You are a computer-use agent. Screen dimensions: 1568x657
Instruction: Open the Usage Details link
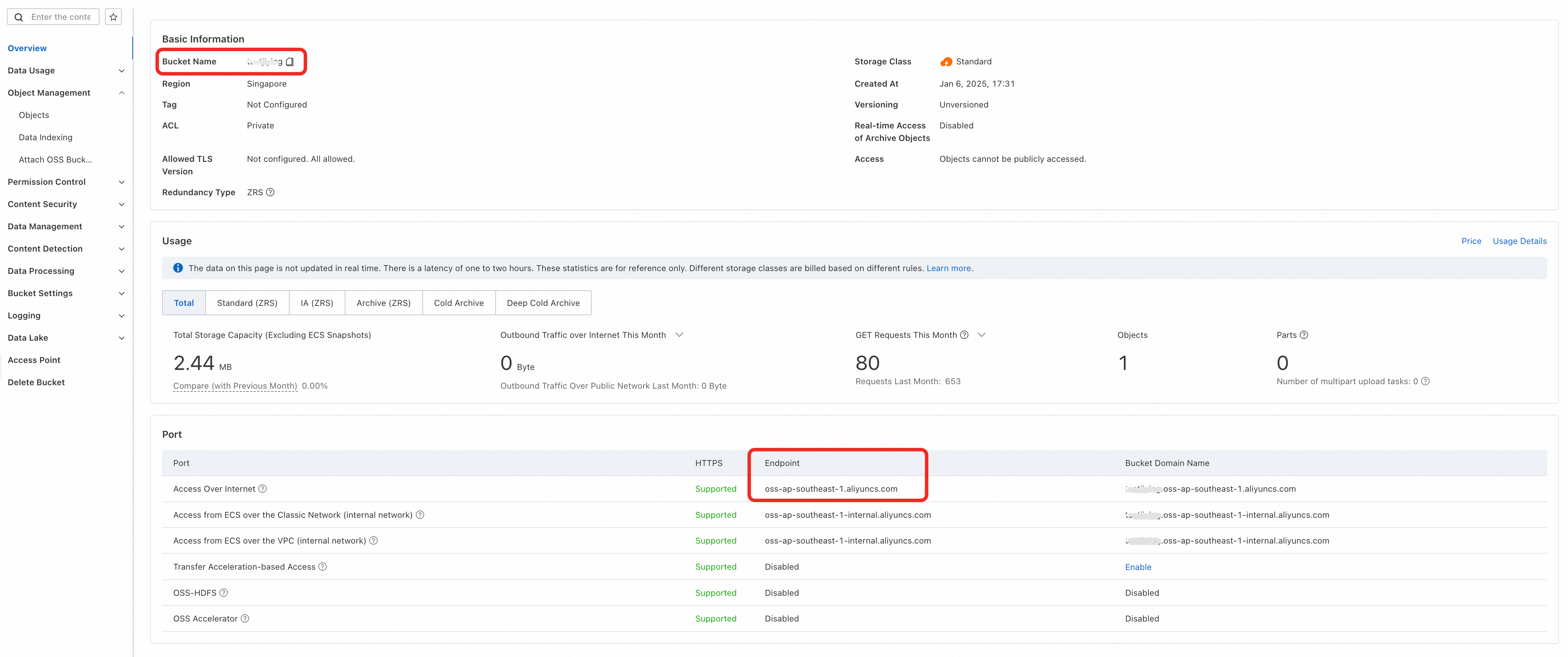(1519, 241)
